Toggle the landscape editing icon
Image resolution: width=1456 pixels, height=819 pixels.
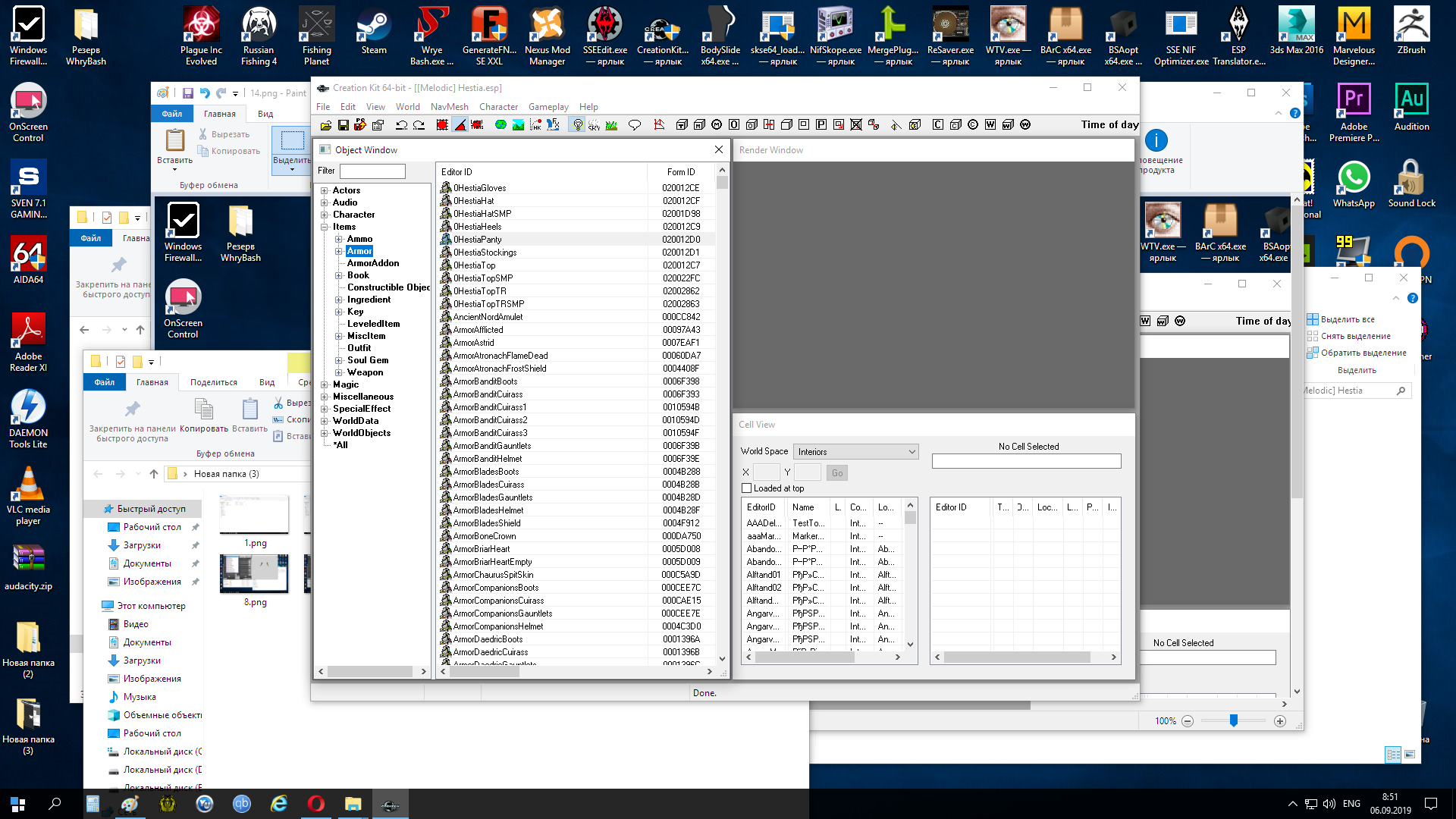coord(518,125)
